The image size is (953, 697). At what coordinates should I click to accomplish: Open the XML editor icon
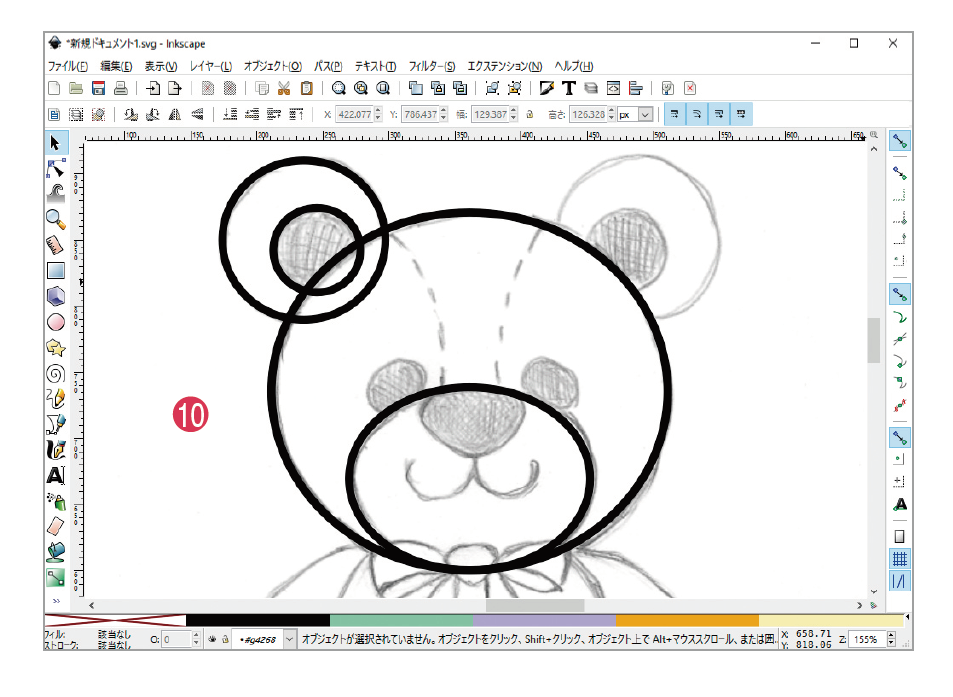[x=613, y=88]
